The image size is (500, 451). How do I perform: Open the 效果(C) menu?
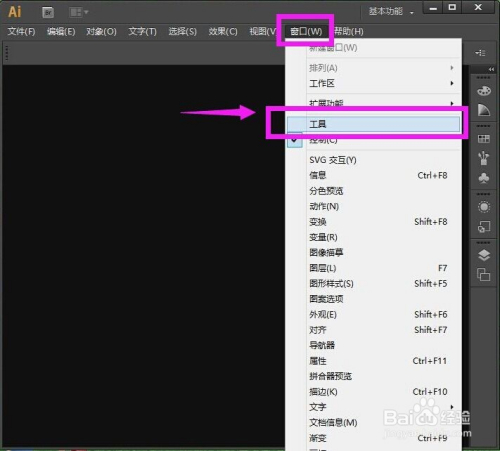pyautogui.click(x=223, y=32)
